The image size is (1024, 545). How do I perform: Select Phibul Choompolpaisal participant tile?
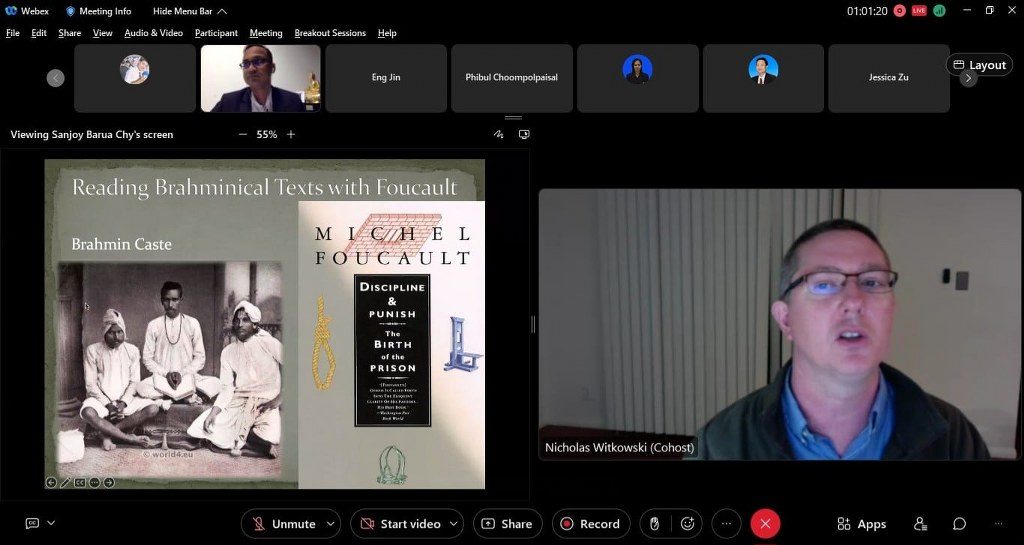point(511,78)
